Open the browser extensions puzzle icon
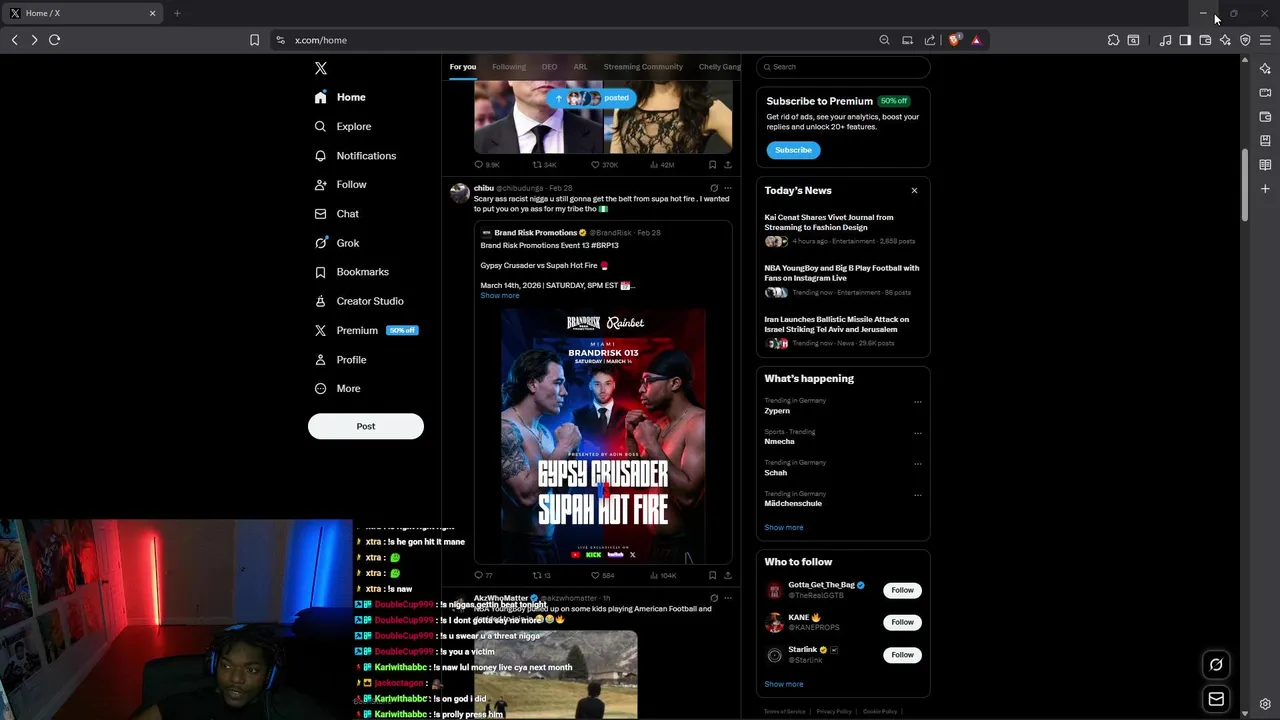Image resolution: width=1280 pixels, height=720 pixels. [x=1113, y=40]
